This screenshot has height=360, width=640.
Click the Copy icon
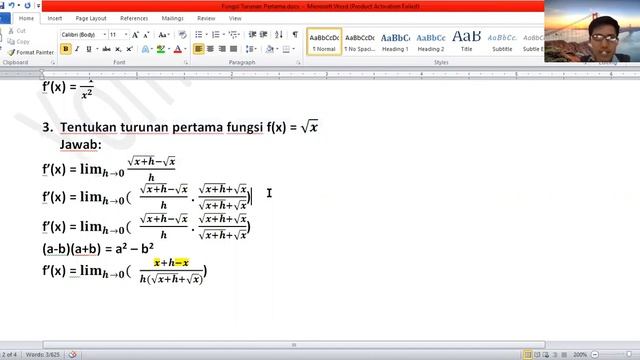coord(11,41)
